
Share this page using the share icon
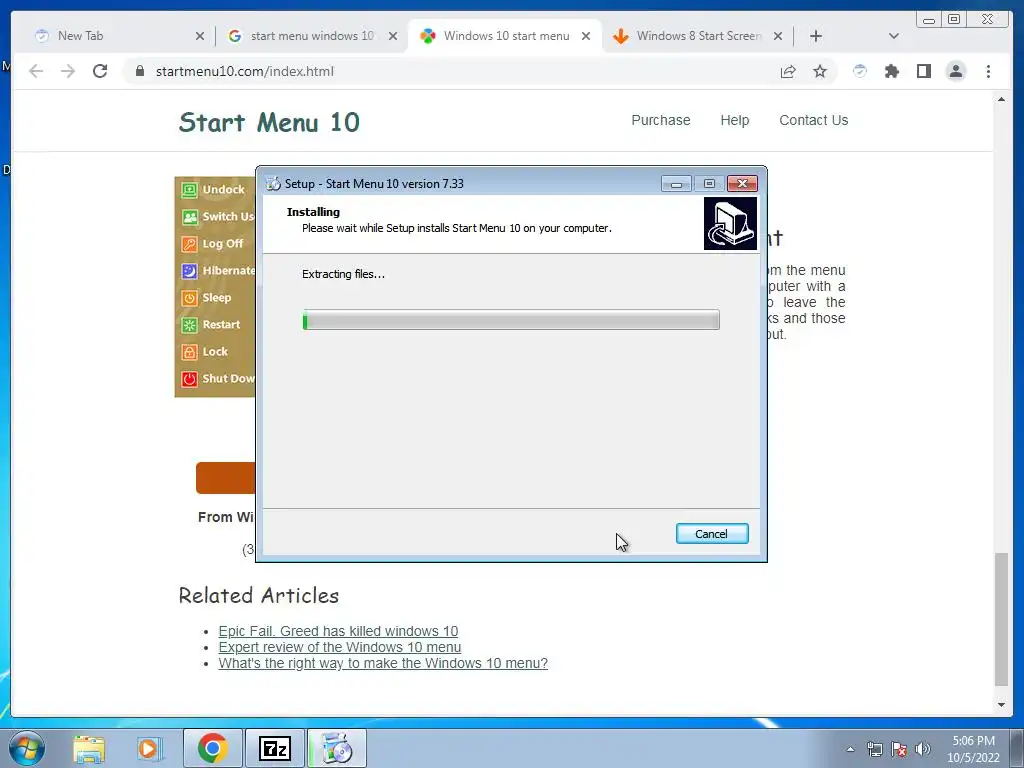pyautogui.click(x=788, y=71)
